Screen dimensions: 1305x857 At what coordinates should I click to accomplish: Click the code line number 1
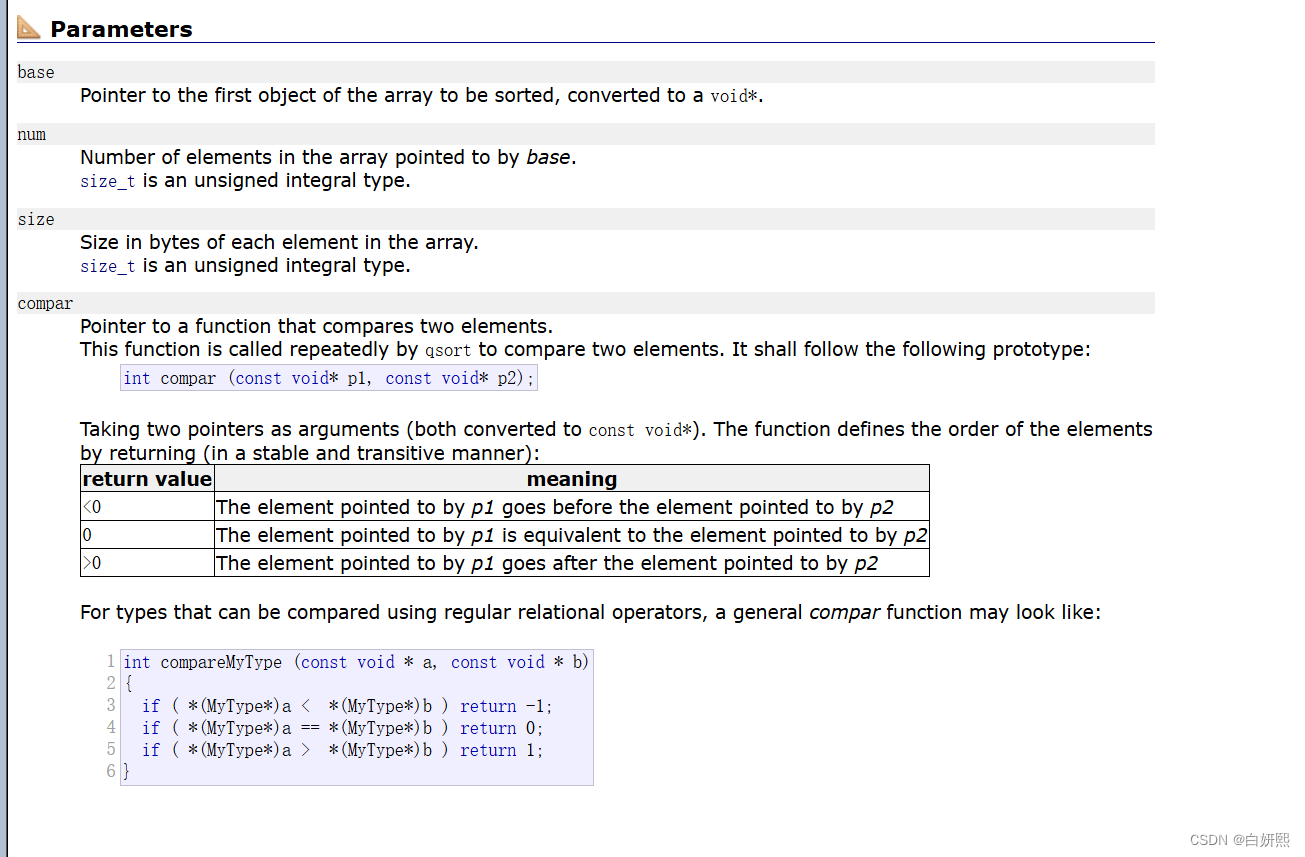(x=111, y=662)
